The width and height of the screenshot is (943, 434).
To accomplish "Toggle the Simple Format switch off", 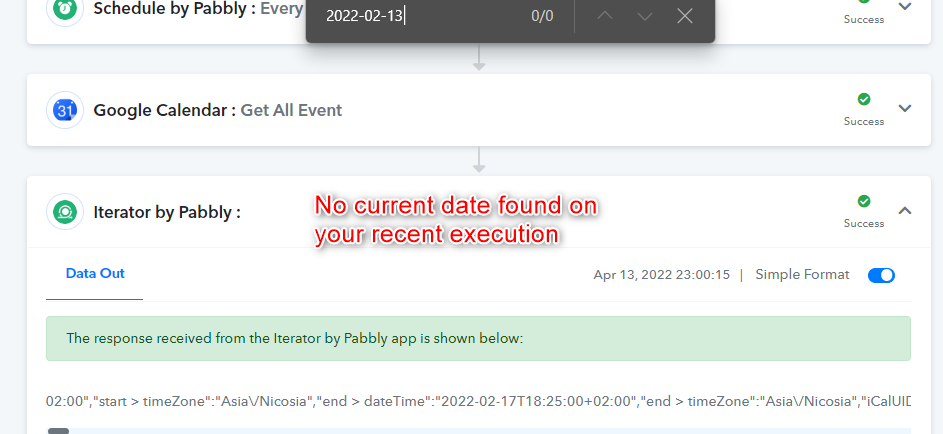I will (881, 275).
